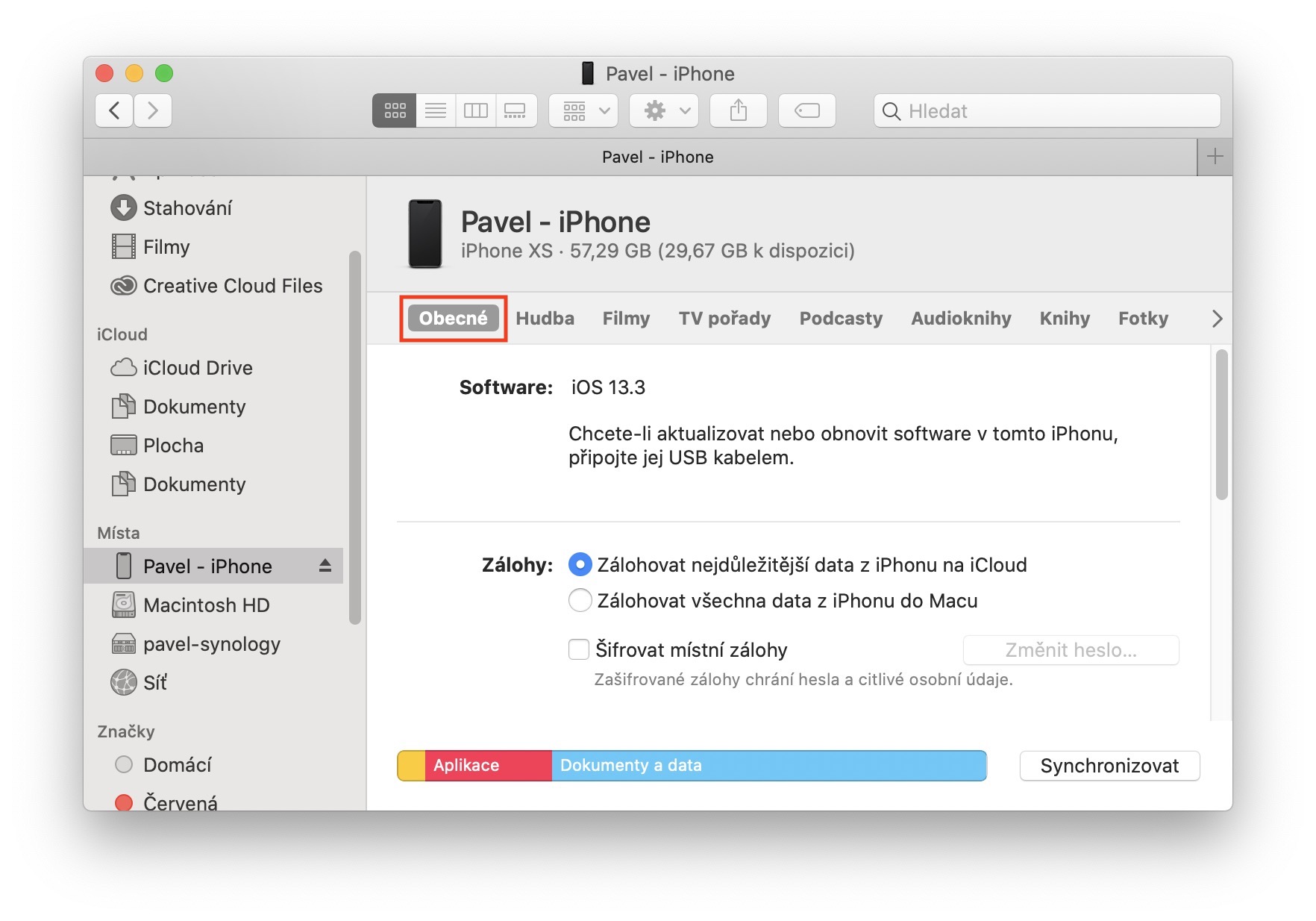Switch to the Hudba tab
The width and height of the screenshot is (1316, 921).
click(x=545, y=319)
